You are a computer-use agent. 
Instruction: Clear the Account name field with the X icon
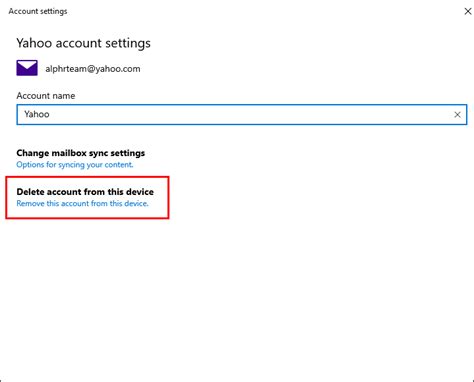[x=457, y=115]
